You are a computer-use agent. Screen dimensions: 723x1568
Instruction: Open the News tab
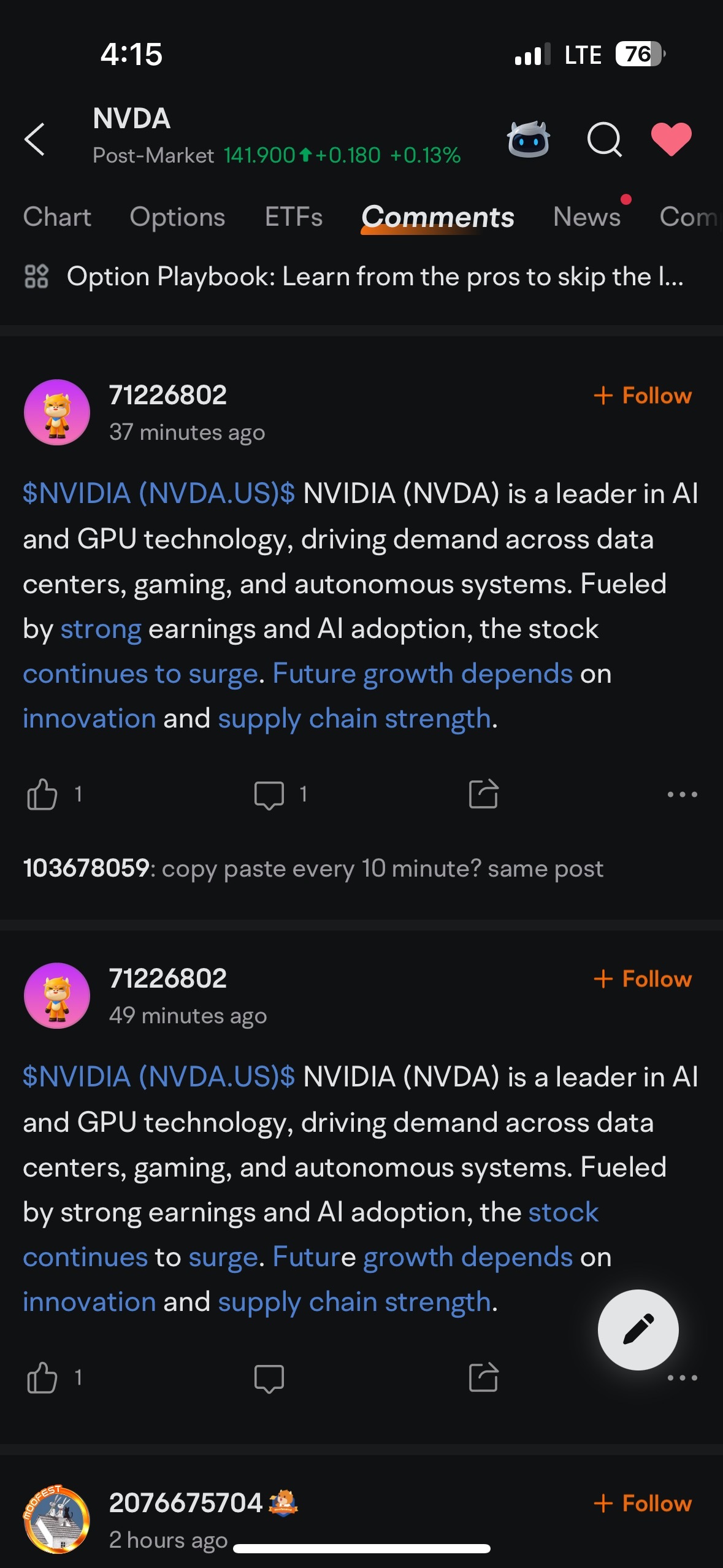pos(587,217)
